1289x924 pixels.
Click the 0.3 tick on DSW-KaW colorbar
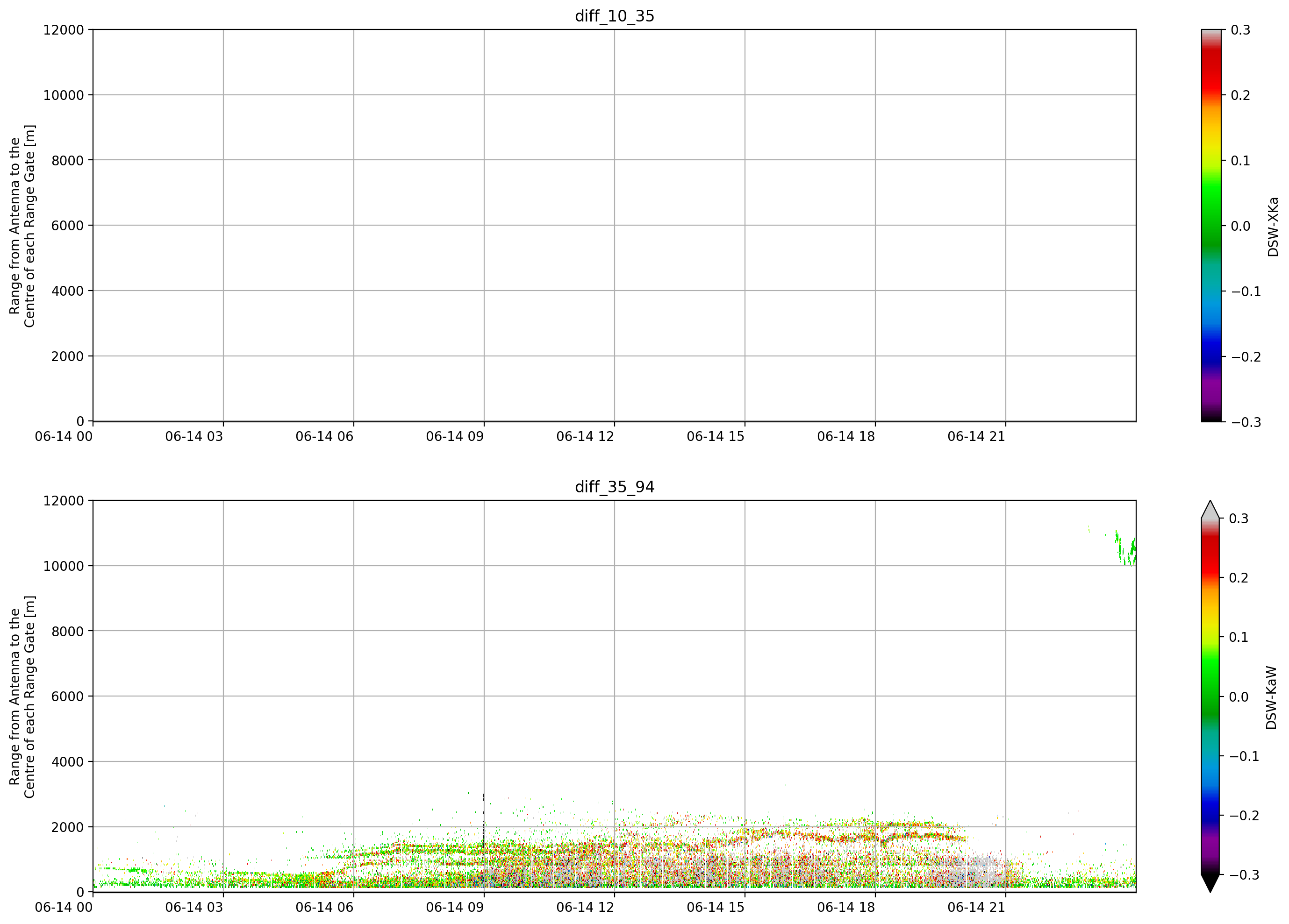pyautogui.click(x=1239, y=519)
